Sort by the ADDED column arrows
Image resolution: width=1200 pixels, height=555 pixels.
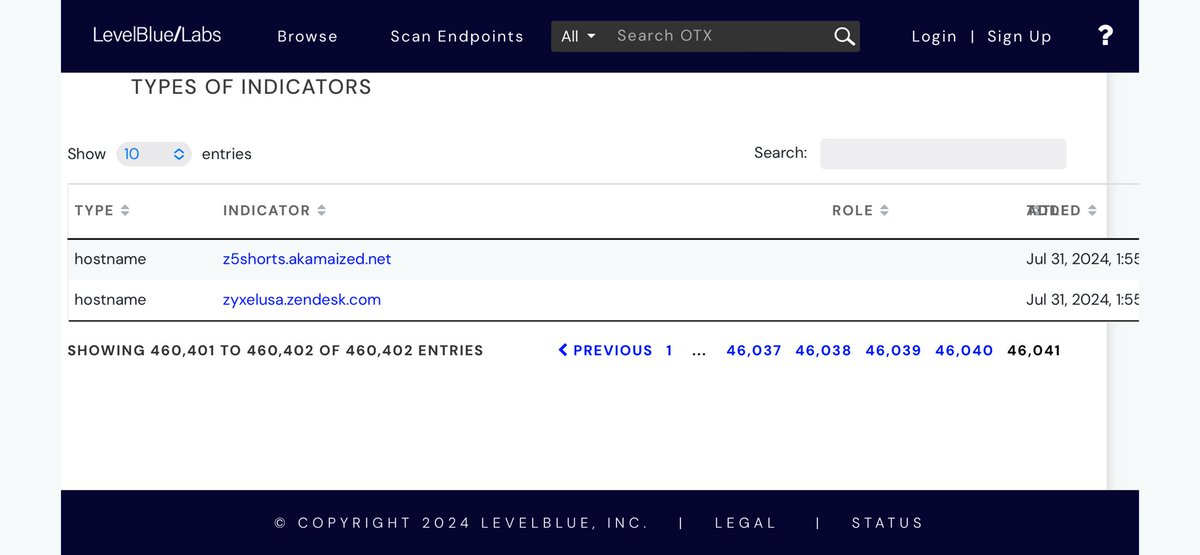[x=1092, y=211]
